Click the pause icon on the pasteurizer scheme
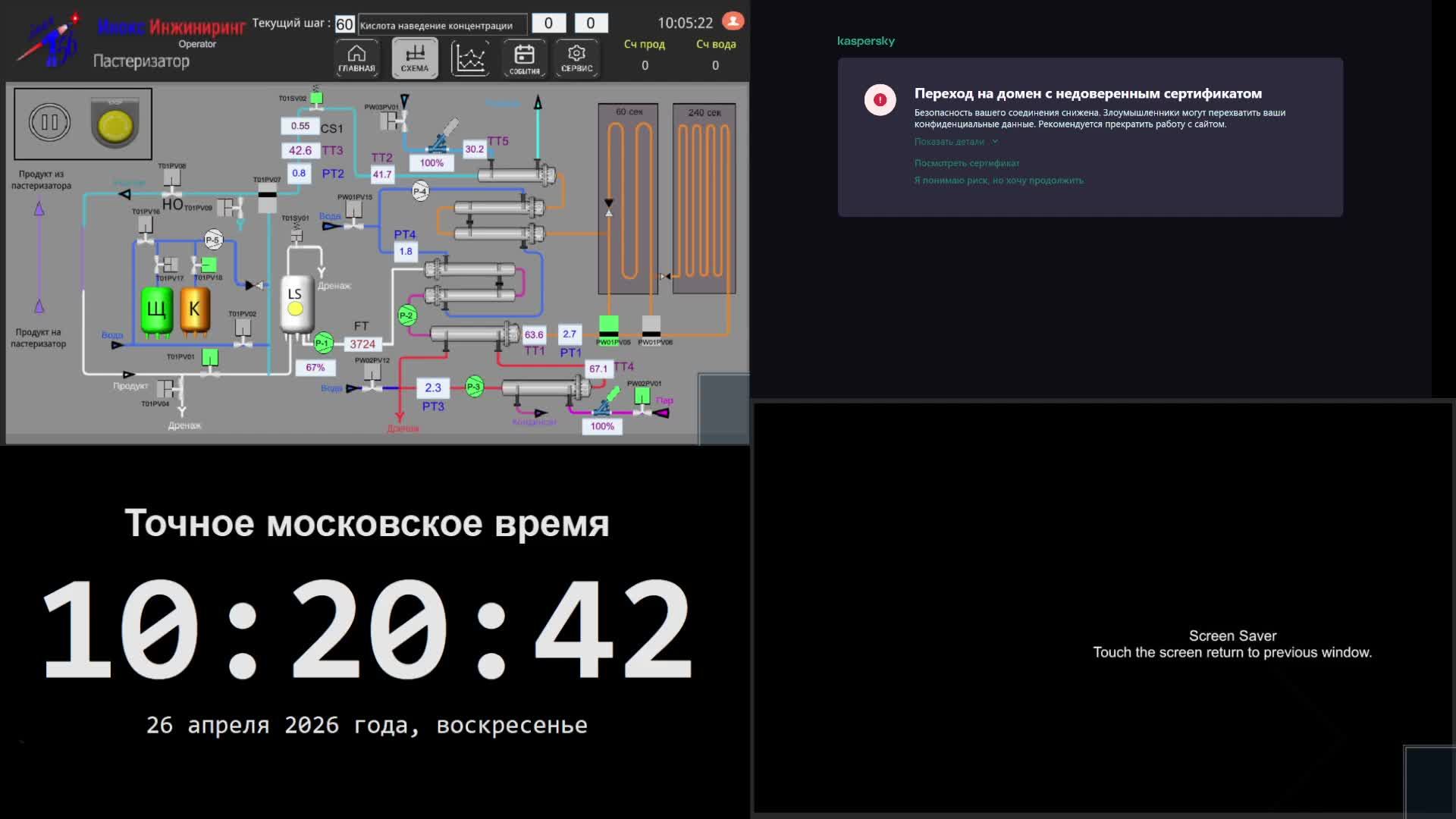 50,121
